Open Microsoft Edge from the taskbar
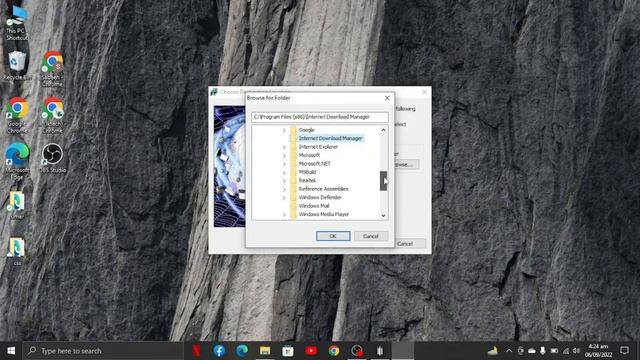Image resolution: width=640 pixels, height=360 pixels. pos(242,351)
